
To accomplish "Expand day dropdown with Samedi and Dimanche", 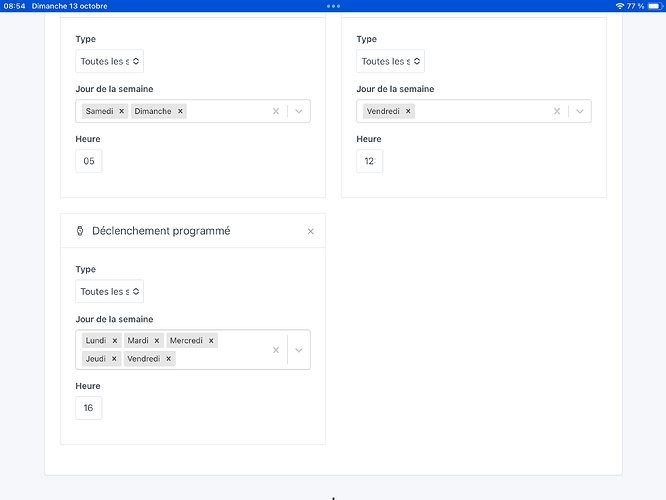I will click(298, 111).
